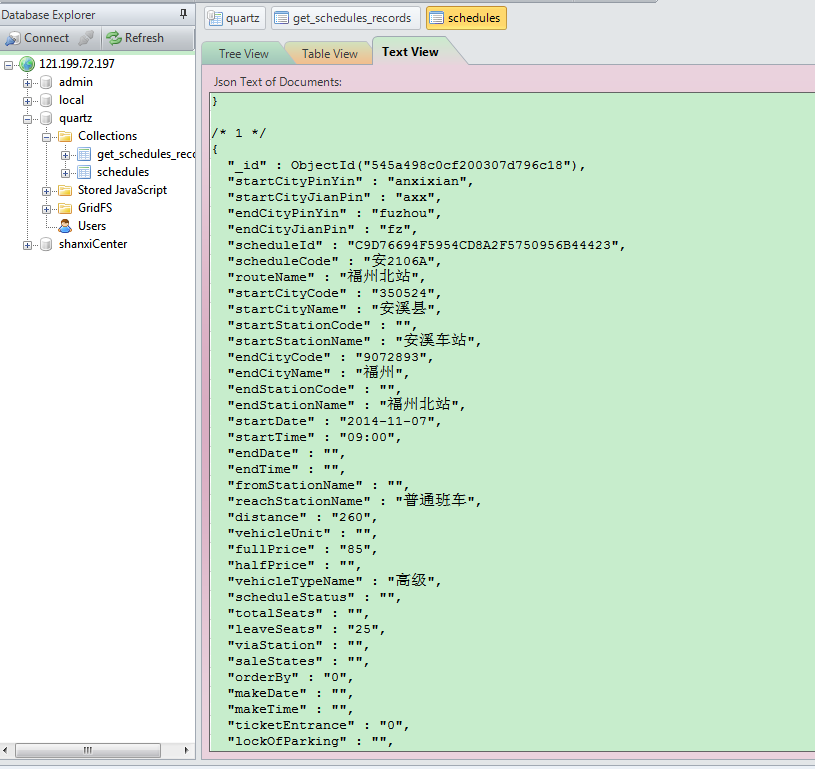
Task: Expand the shanxiCenter database node
Action: coord(27,245)
